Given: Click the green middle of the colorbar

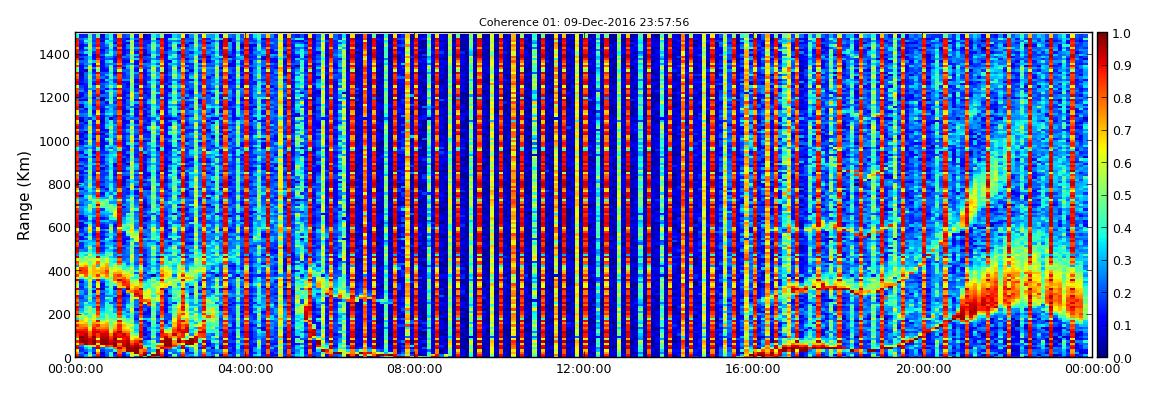Looking at the screenshot, I should 1102,195.
